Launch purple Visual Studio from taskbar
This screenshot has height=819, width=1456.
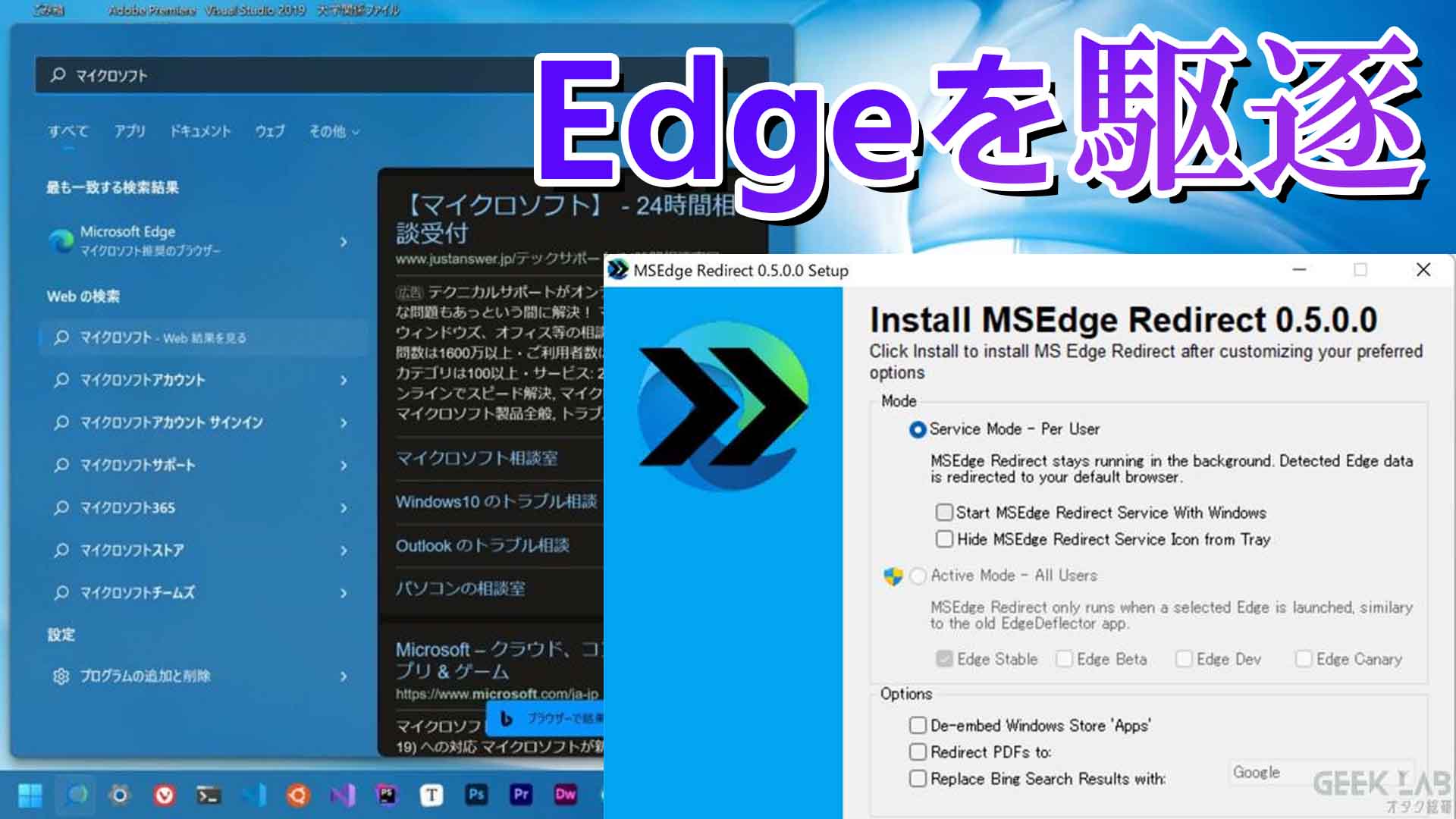tap(343, 795)
